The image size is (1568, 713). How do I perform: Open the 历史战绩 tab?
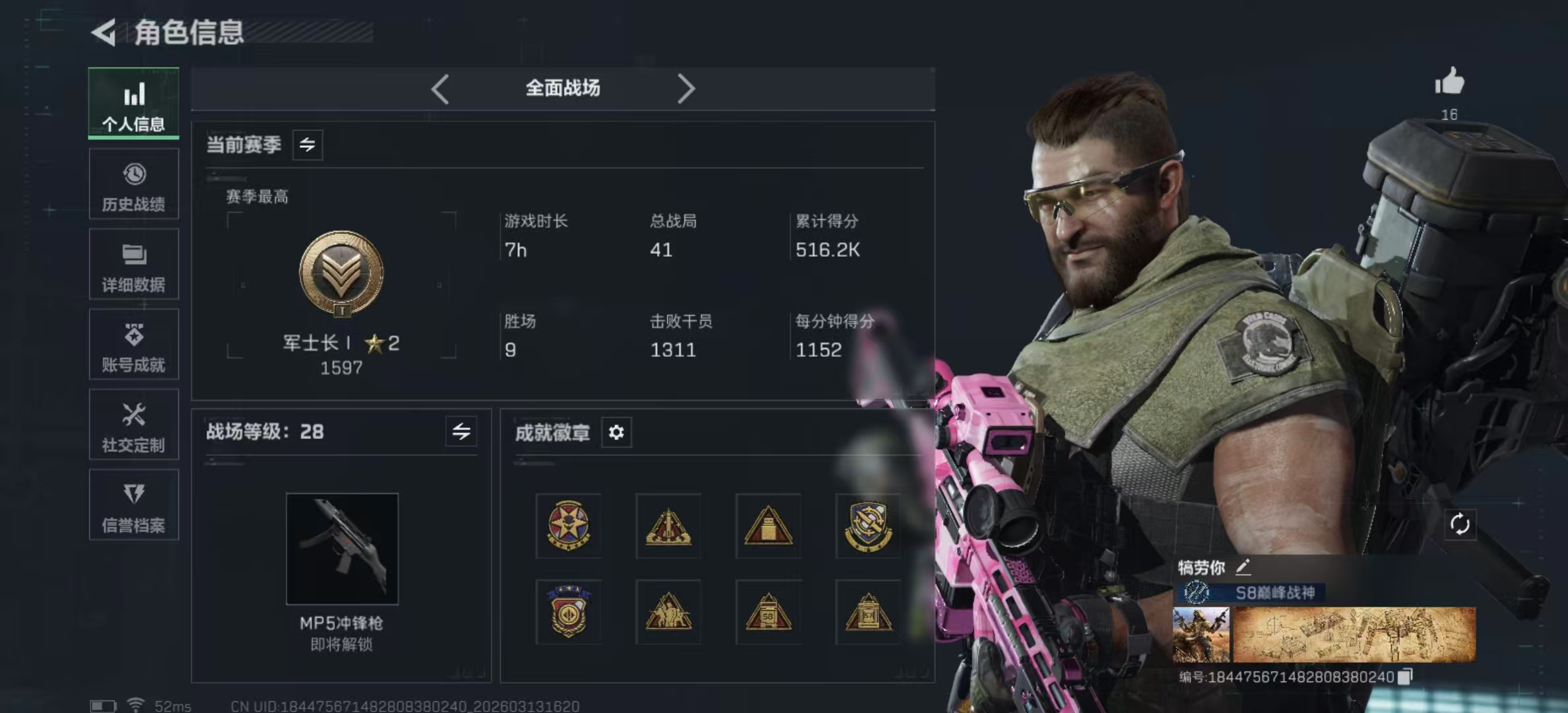point(134,184)
